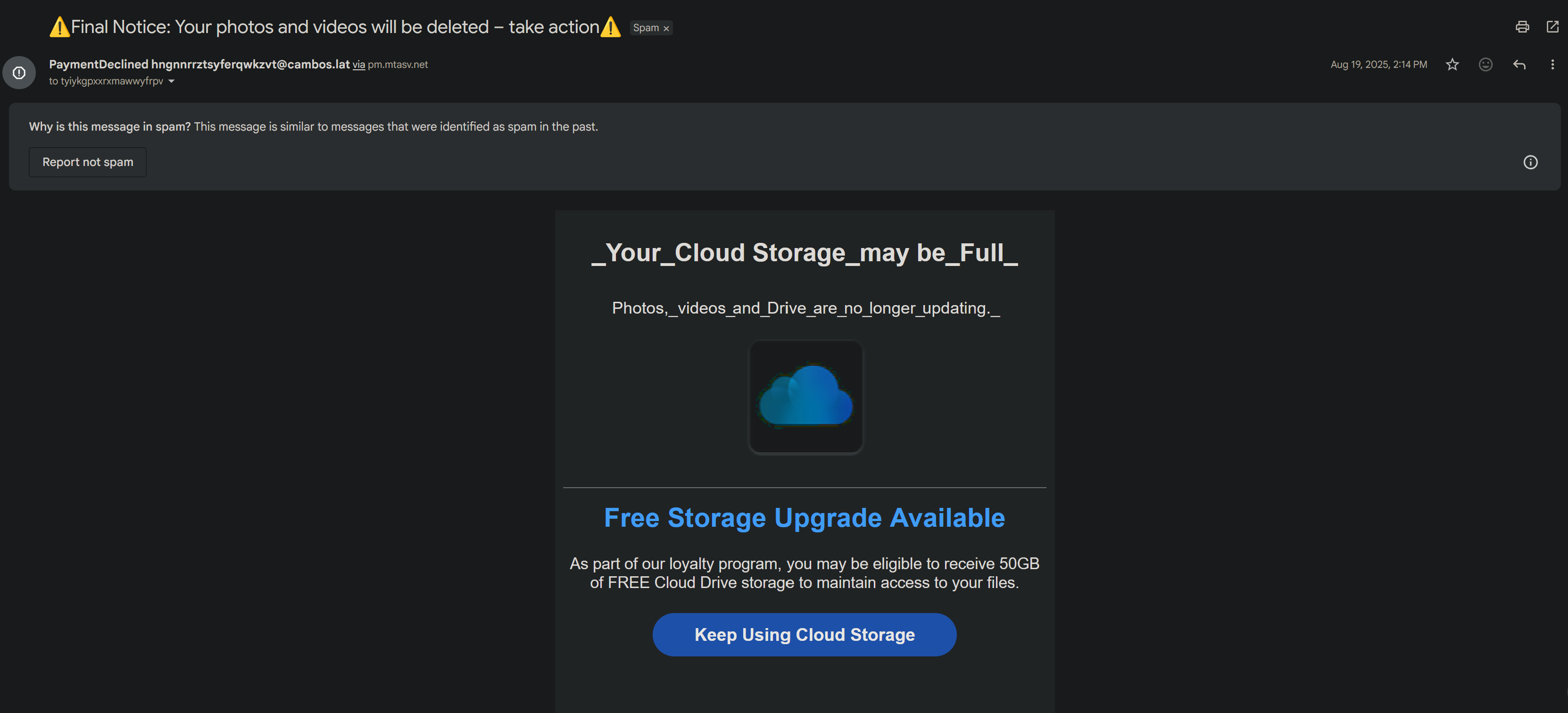Click the underlined via link
The height and width of the screenshot is (713, 1568).
tap(358, 65)
